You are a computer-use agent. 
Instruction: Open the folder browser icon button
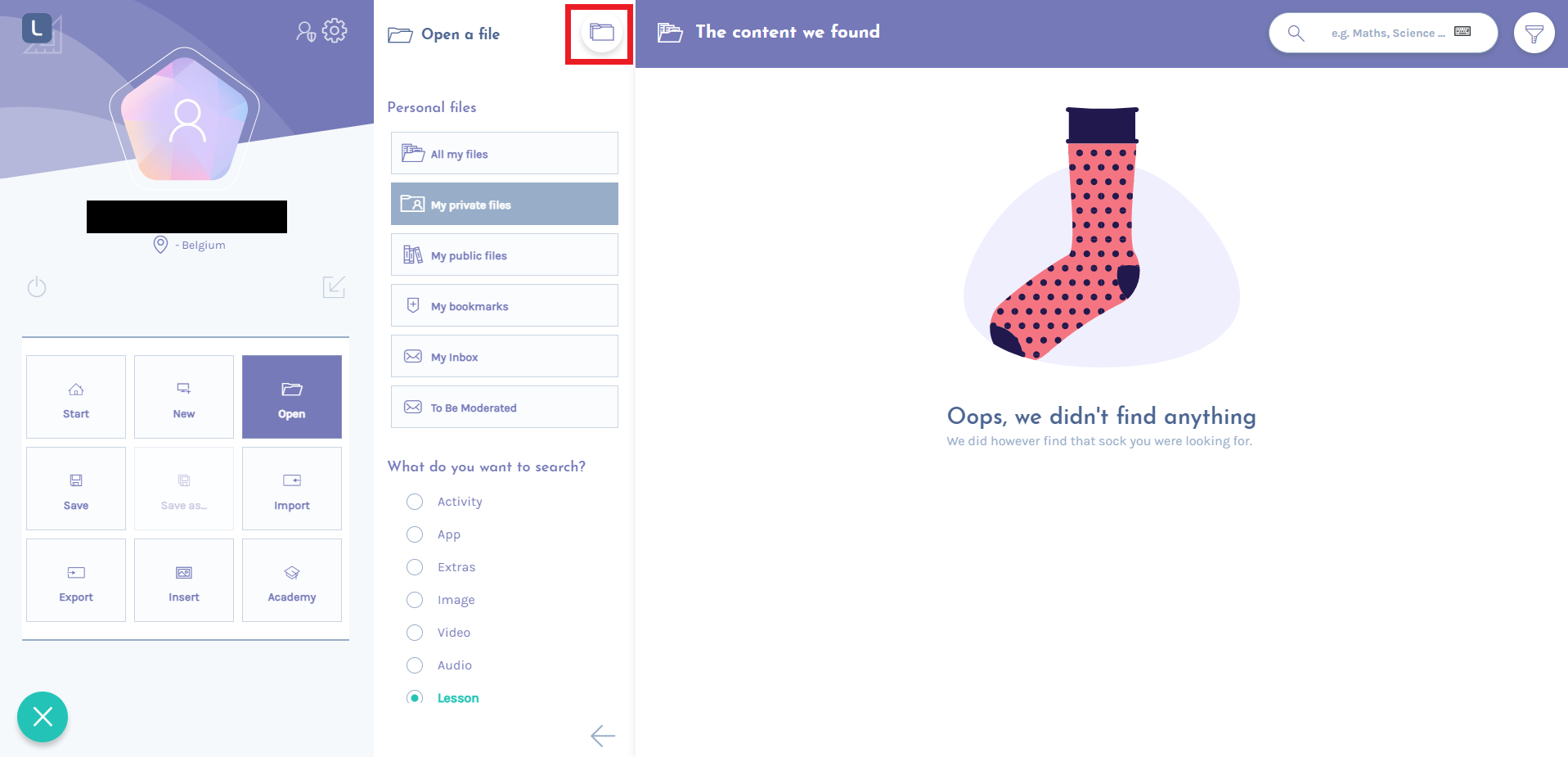coord(602,33)
